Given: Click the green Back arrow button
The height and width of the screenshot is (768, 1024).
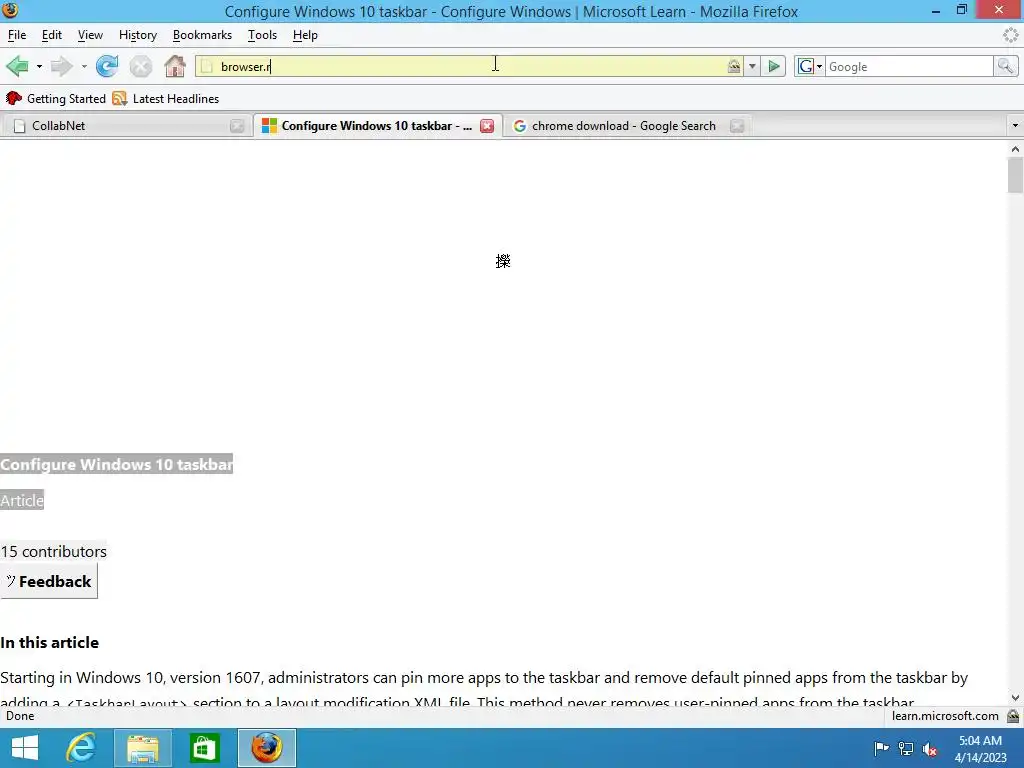Looking at the screenshot, I should pyautogui.click(x=18, y=66).
